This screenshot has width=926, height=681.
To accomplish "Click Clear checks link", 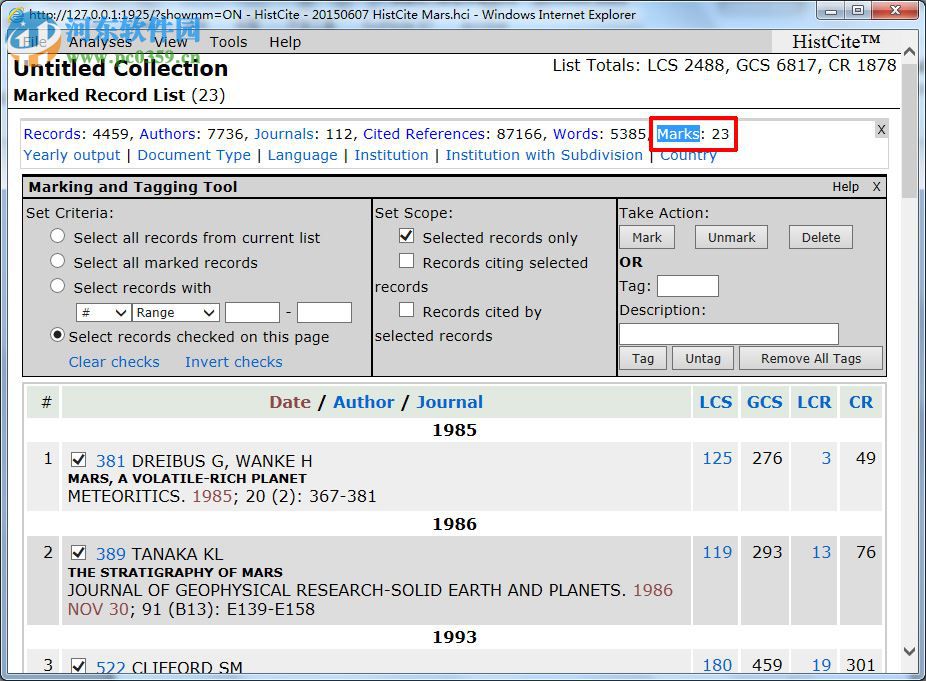I will [x=114, y=362].
